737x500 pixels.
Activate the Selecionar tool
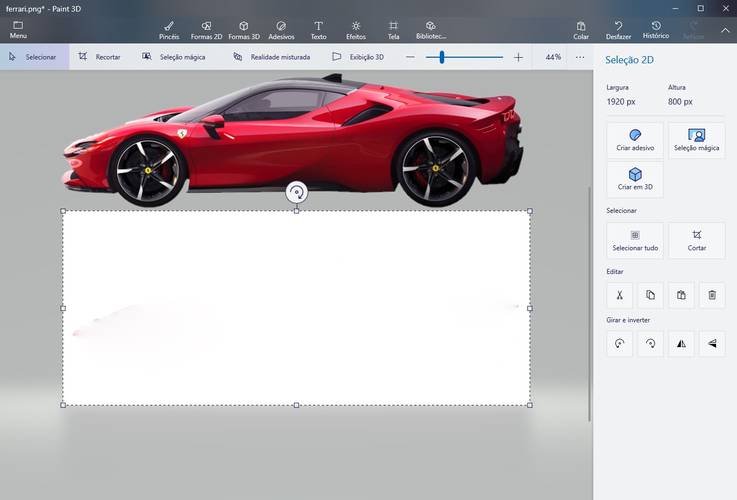pyautogui.click(x=34, y=57)
